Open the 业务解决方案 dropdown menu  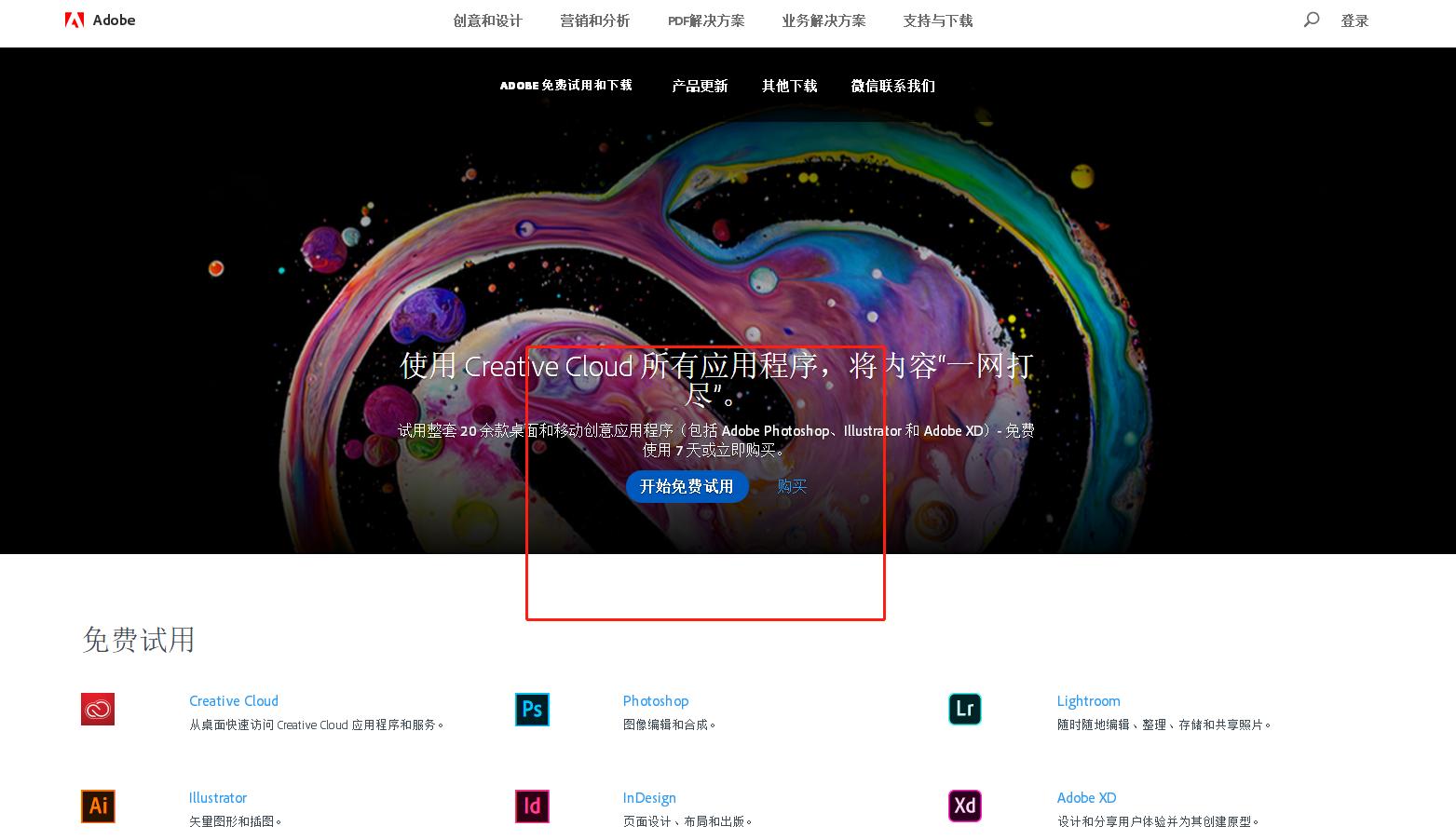pyautogui.click(x=823, y=20)
